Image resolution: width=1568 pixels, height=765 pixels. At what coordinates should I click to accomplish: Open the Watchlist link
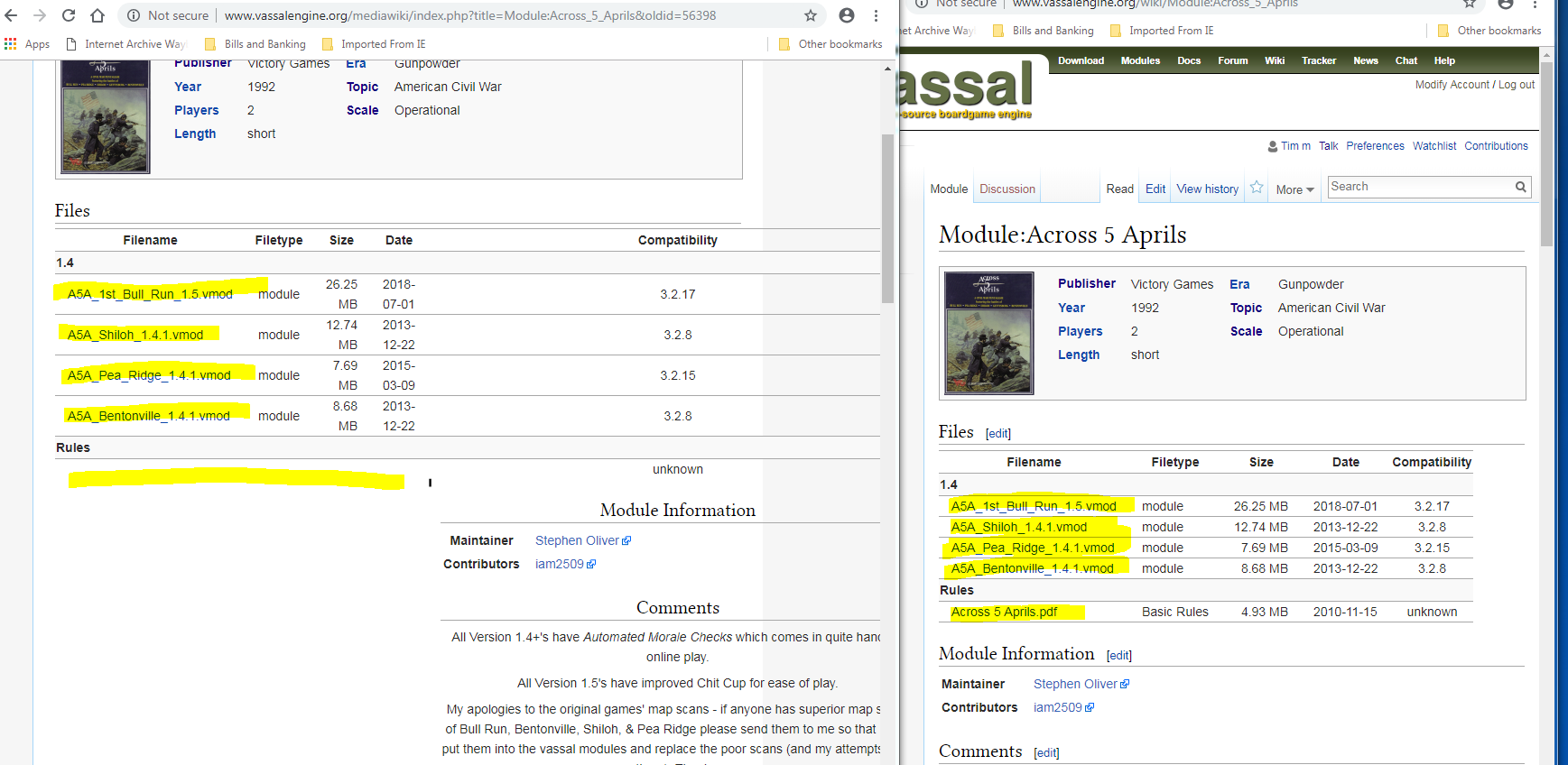(1434, 146)
